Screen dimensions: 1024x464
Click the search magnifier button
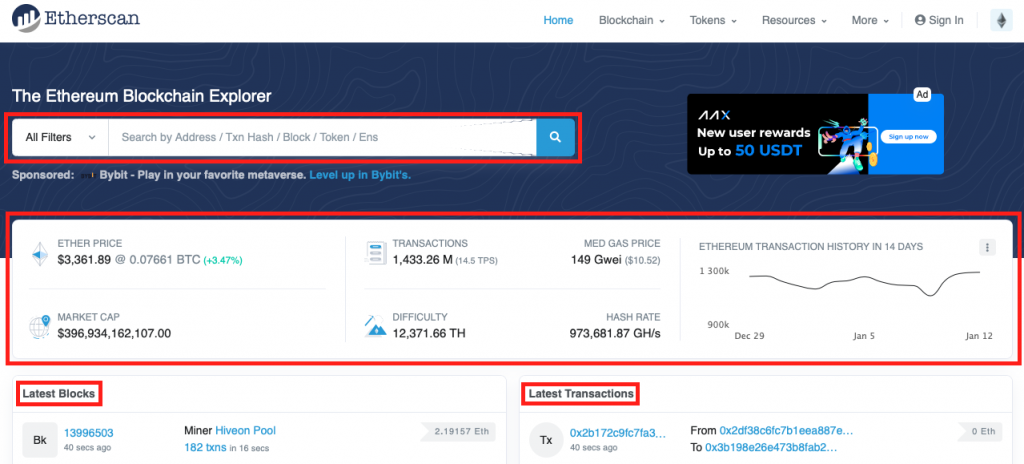555,137
